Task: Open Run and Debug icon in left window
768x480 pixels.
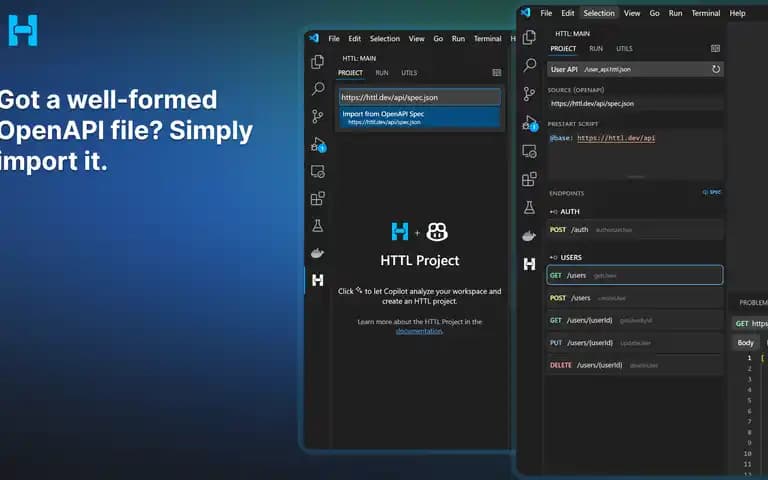Action: (x=318, y=144)
